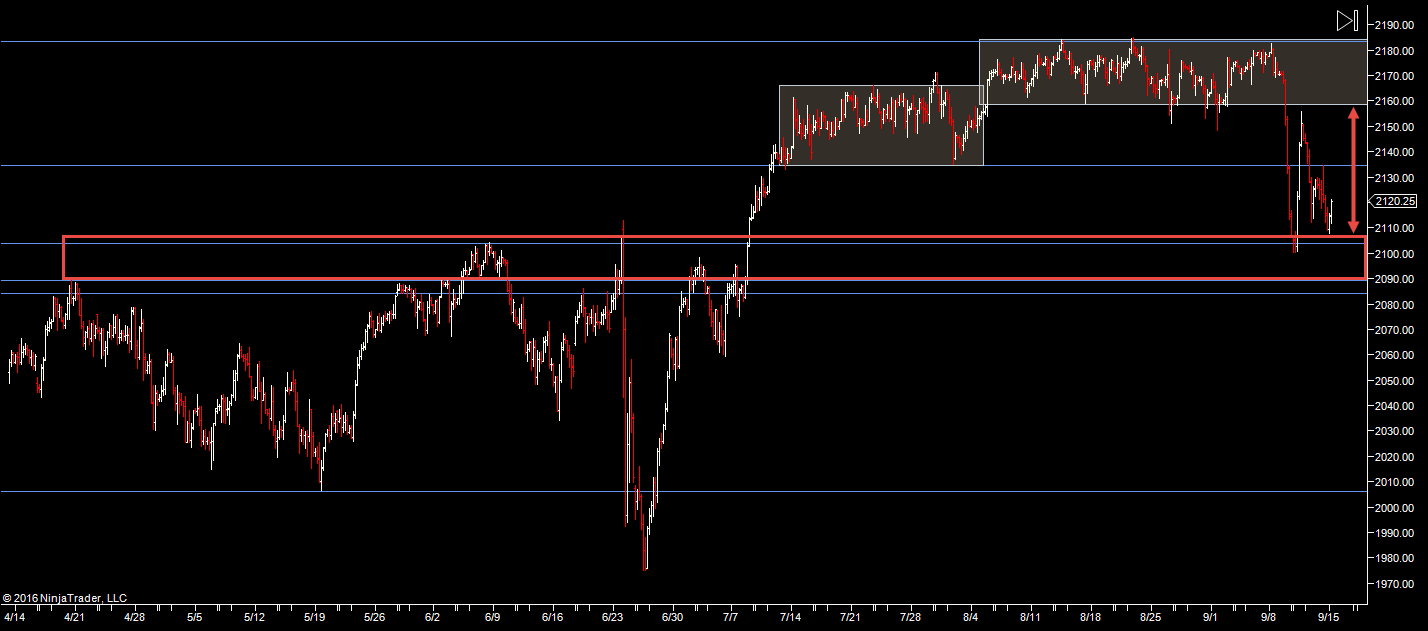Select the red double-headed vertical arrow
Screen dimensions: 1428x631
[1353, 170]
